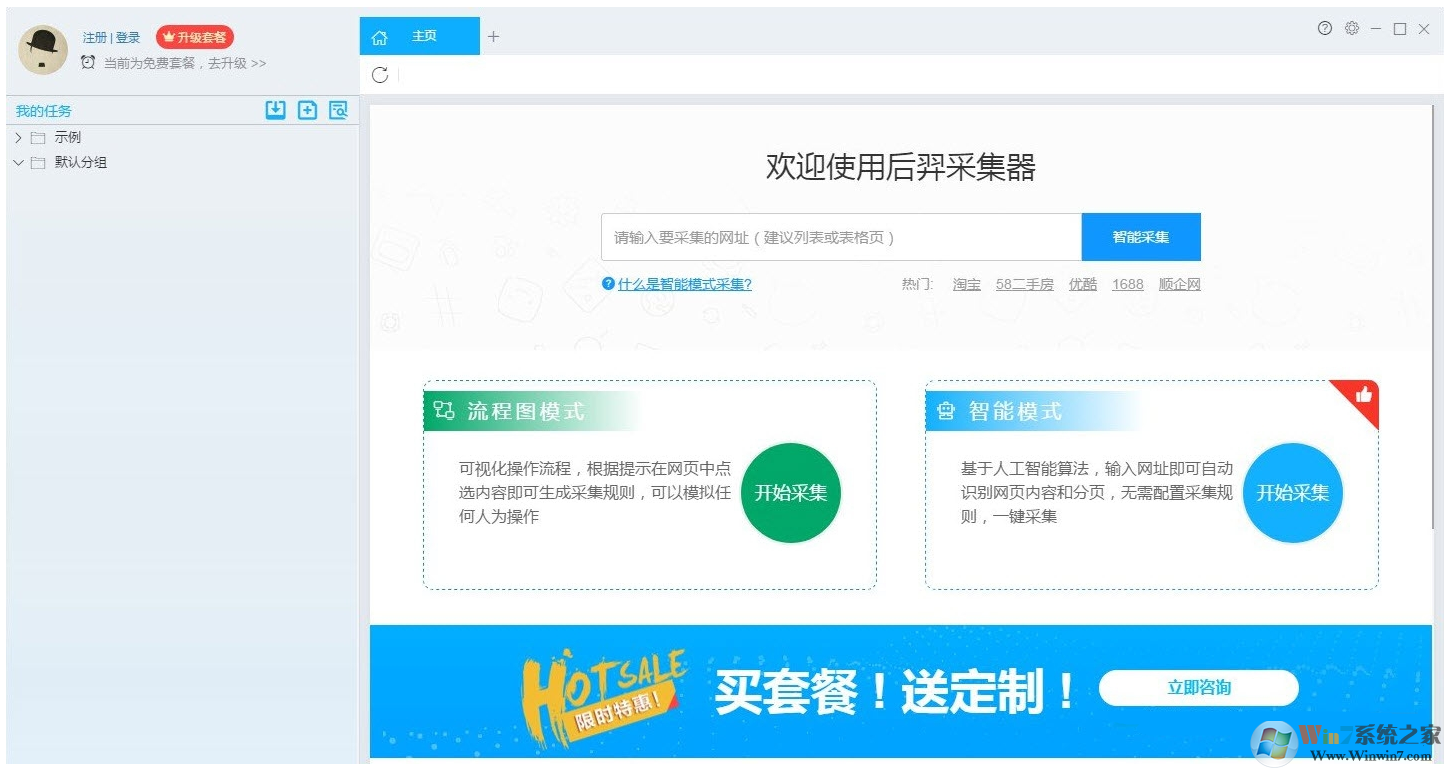Click the 智能采集 button
Viewport: 1448px width, 770px height.
click(x=1140, y=237)
